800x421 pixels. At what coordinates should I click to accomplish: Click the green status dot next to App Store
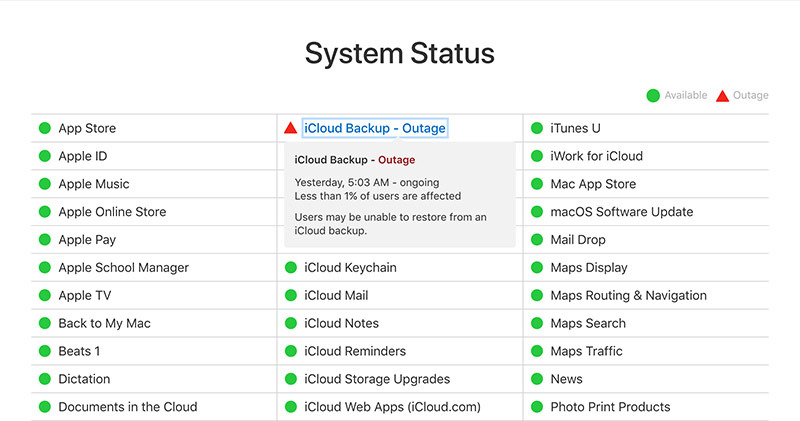[x=45, y=128]
